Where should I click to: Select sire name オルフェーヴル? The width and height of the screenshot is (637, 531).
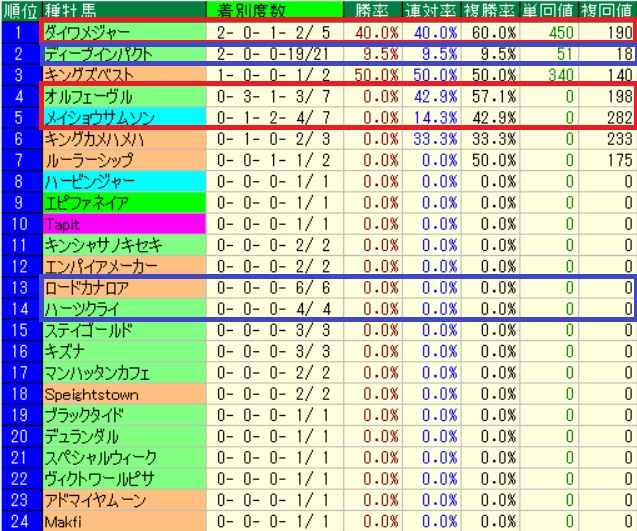point(89,97)
